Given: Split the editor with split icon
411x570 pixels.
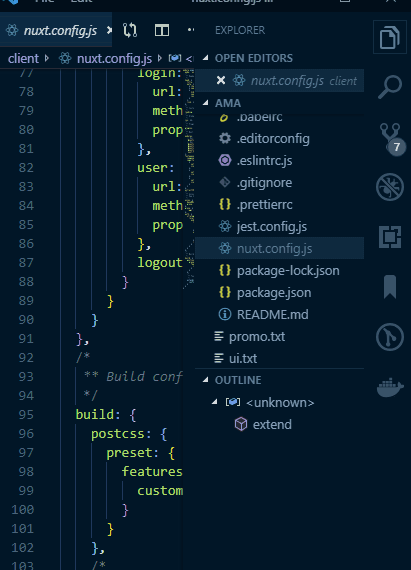Looking at the screenshot, I should (x=162, y=30).
